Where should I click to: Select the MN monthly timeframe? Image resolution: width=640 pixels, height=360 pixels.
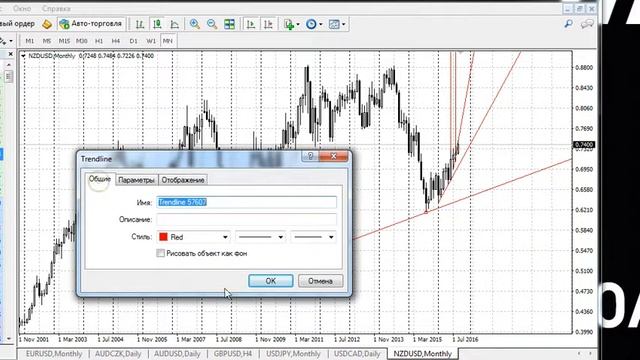pyautogui.click(x=168, y=41)
